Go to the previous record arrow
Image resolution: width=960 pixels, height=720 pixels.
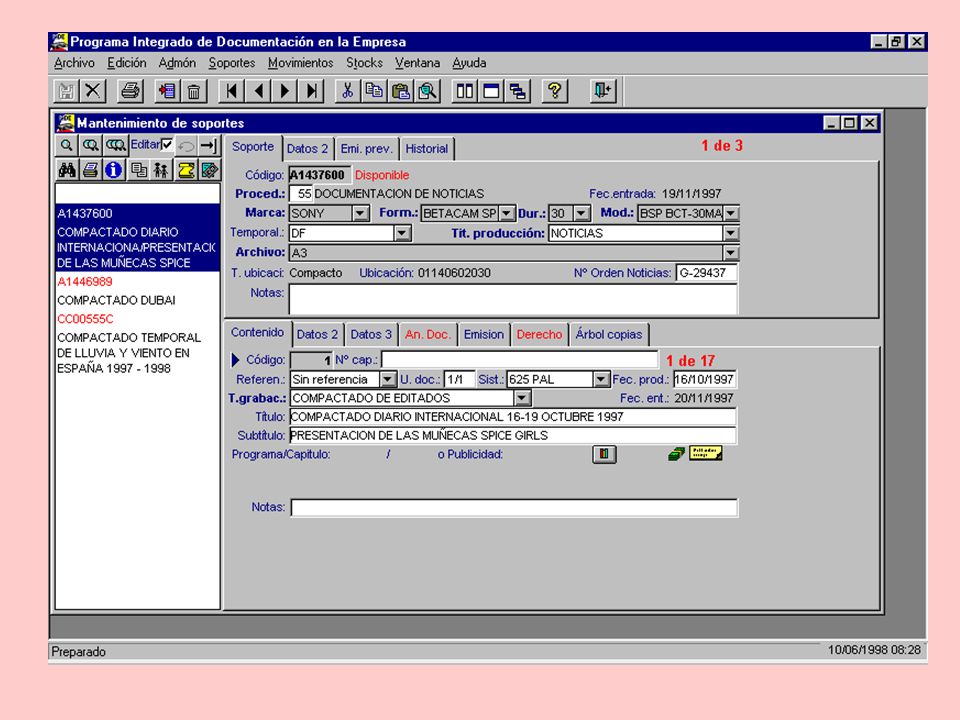coord(258,91)
